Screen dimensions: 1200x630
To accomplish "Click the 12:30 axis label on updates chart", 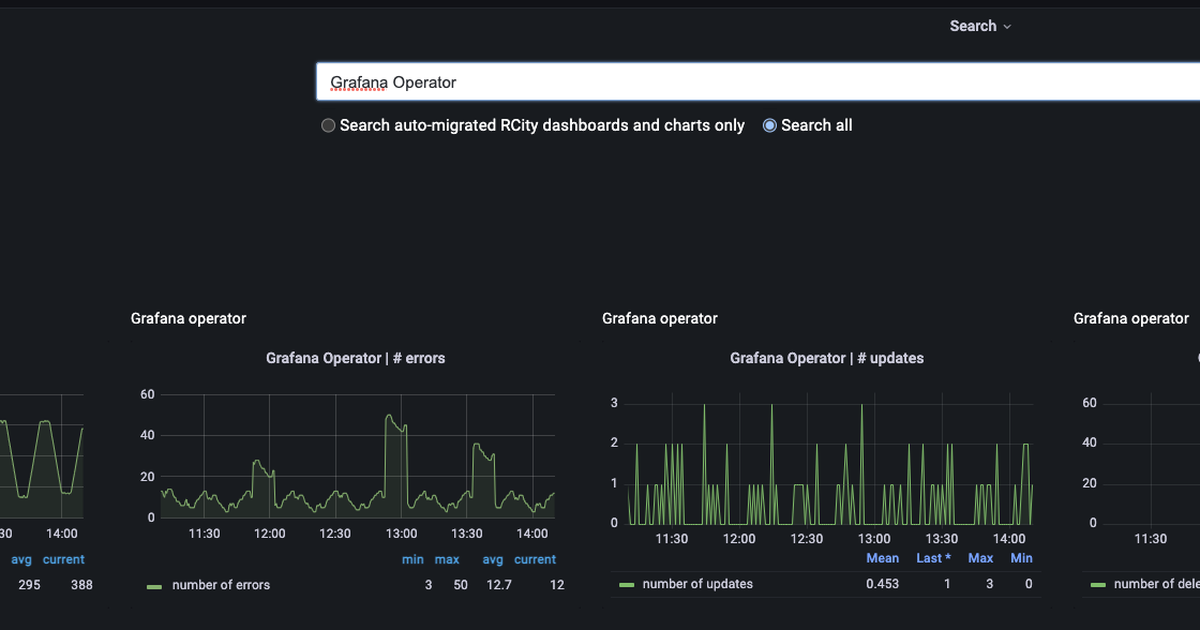I will click(806, 539).
